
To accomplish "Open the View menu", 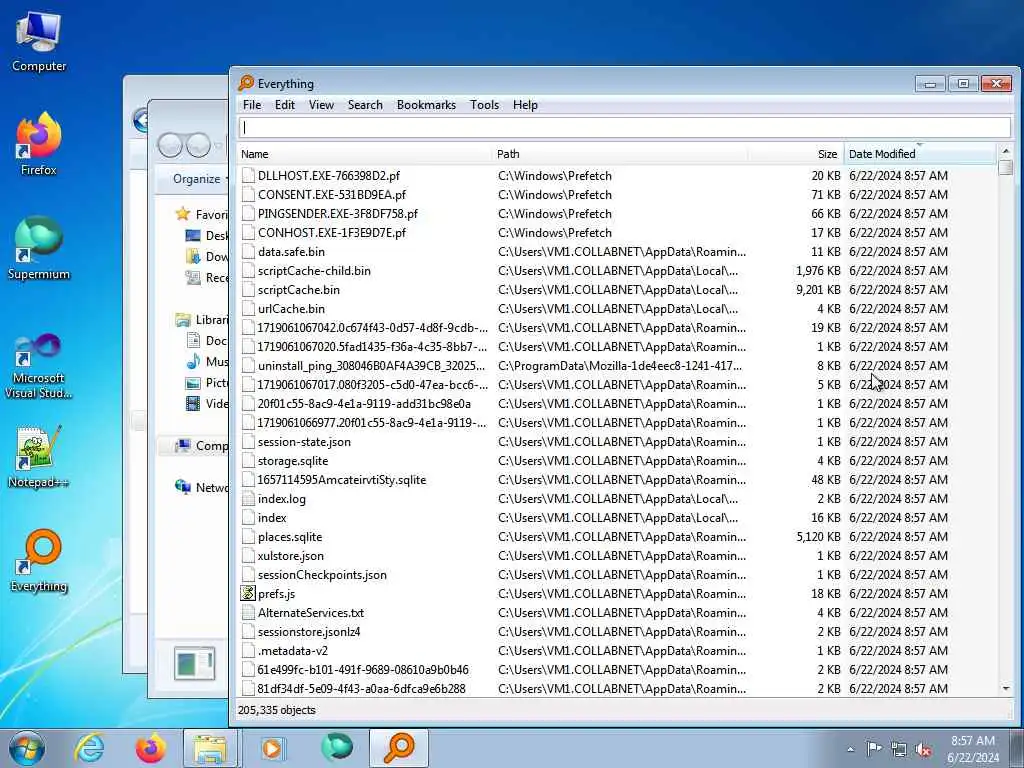I will (321, 104).
